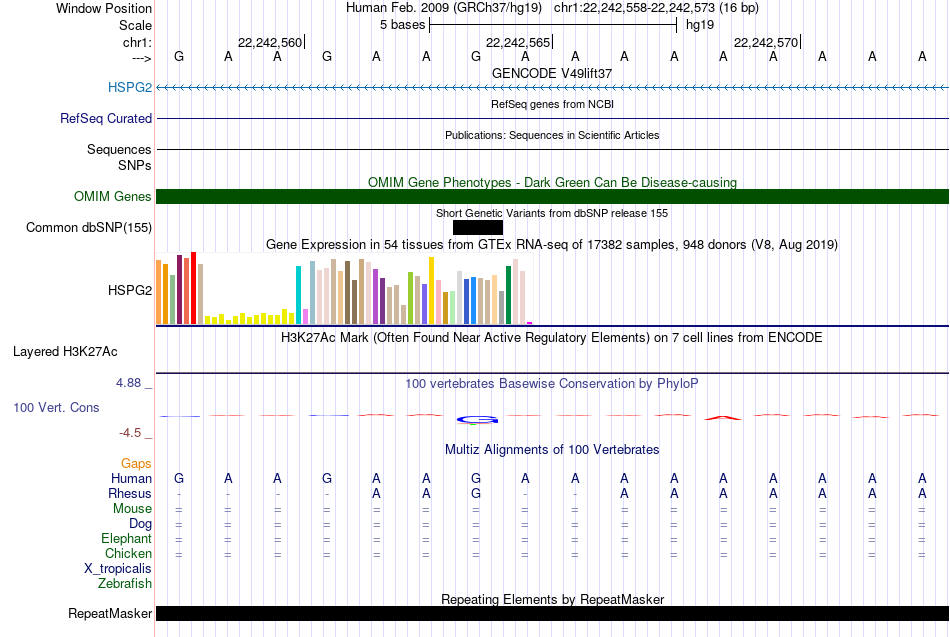Click the blue G logo in PhyloP track

(x=476, y=418)
